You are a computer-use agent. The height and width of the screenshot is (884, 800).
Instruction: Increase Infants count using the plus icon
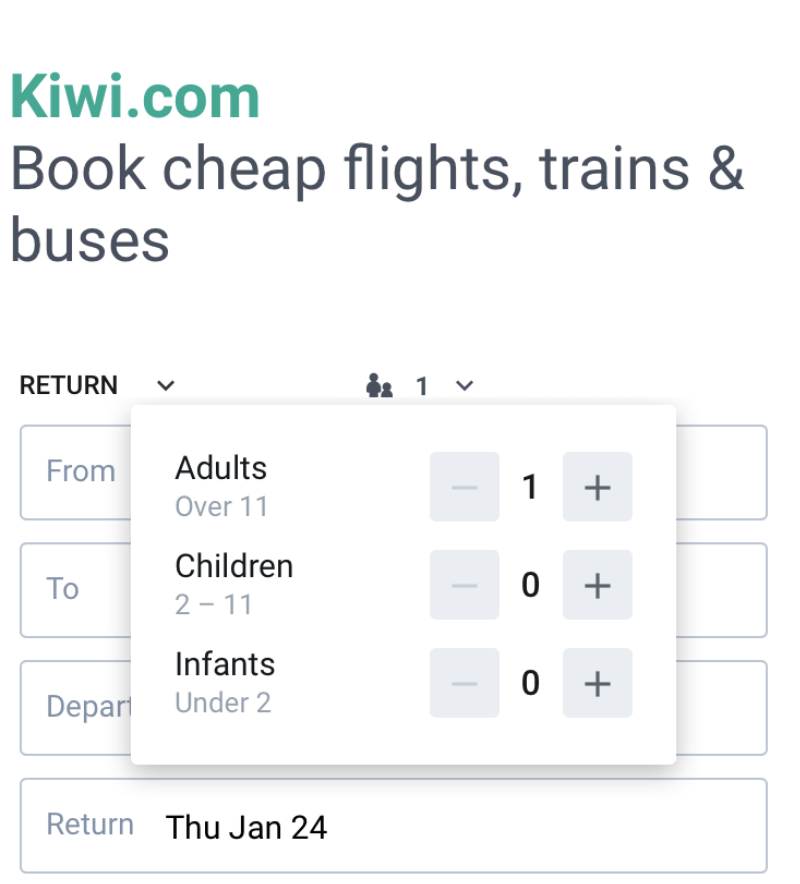(597, 683)
